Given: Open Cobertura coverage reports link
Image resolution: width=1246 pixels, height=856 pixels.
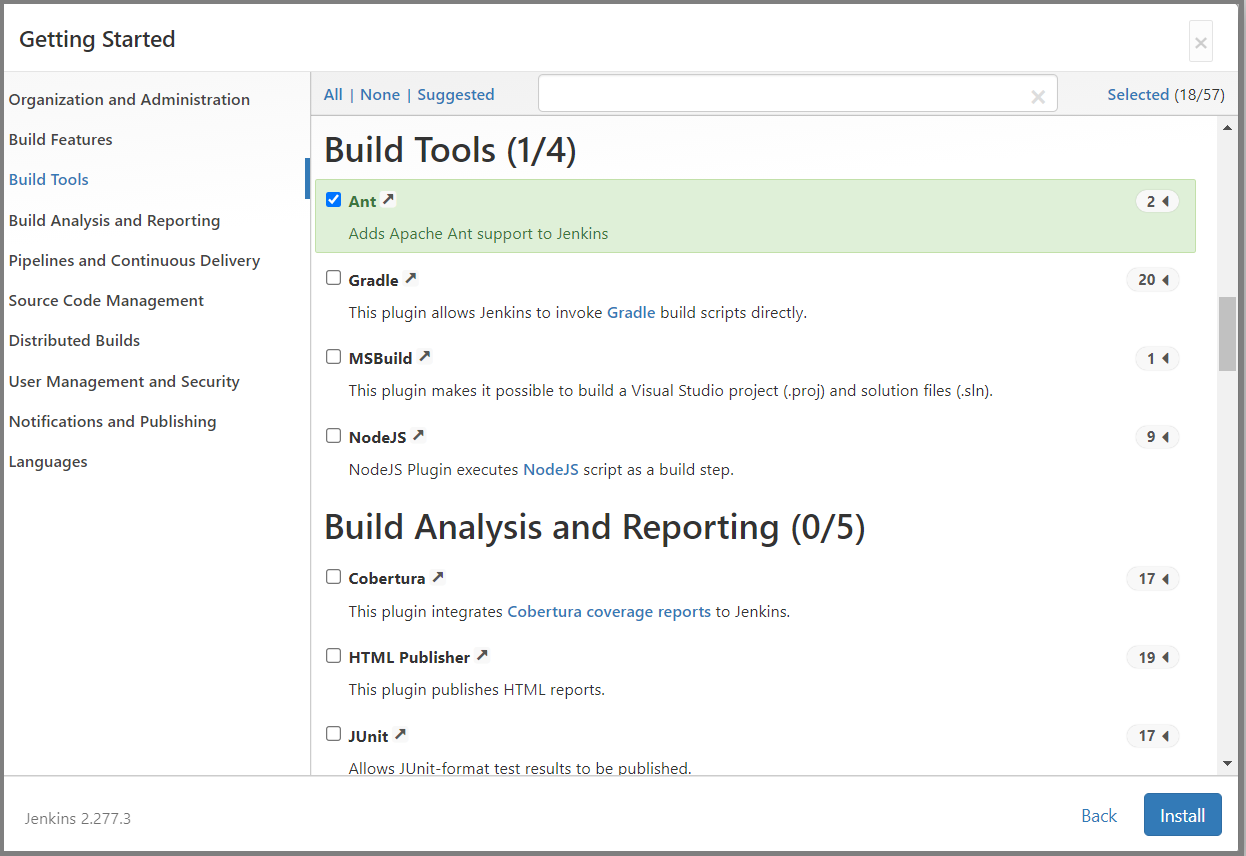Looking at the screenshot, I should tap(609, 611).
